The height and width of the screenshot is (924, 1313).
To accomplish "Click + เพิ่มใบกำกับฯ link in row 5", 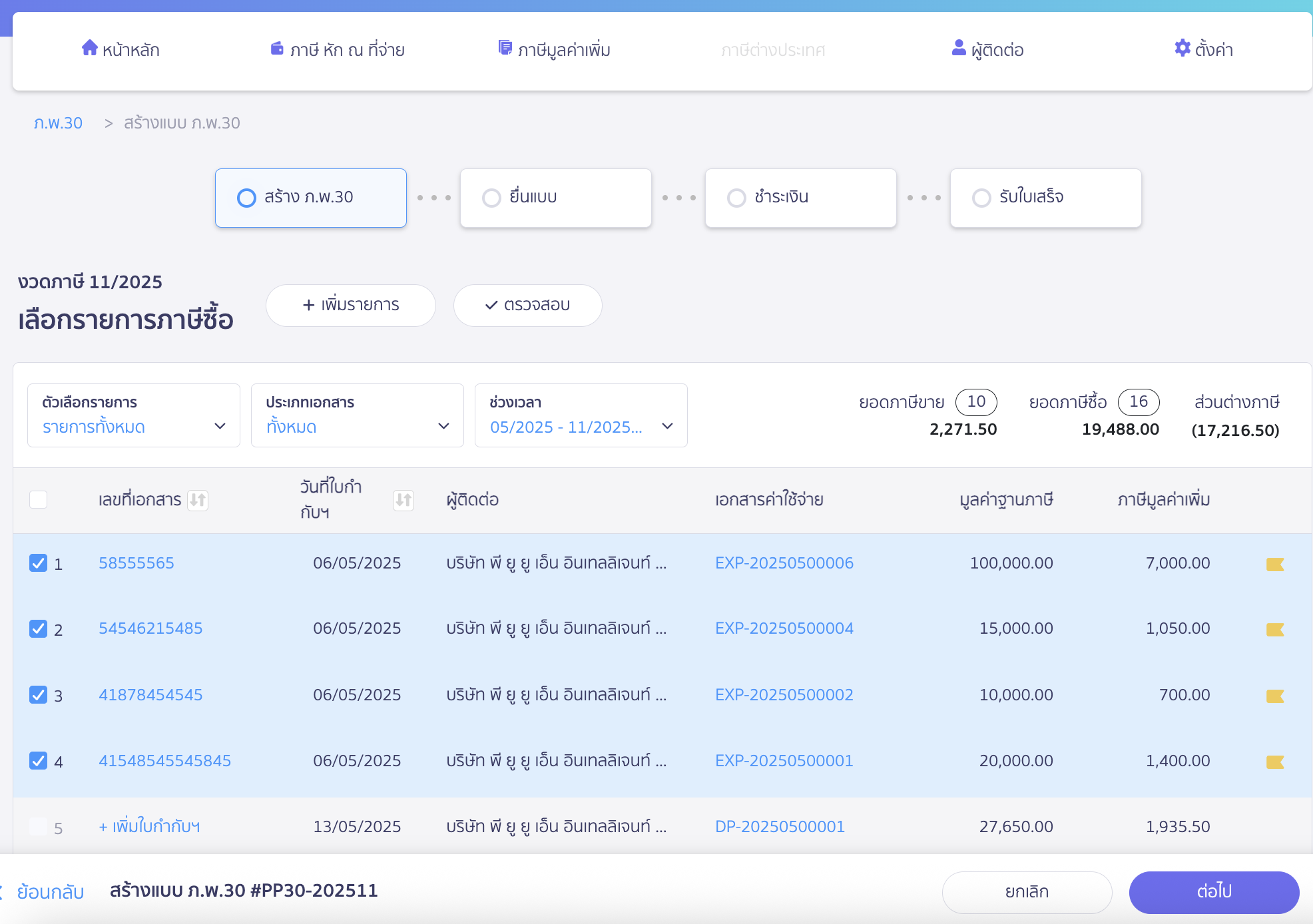I will [149, 827].
